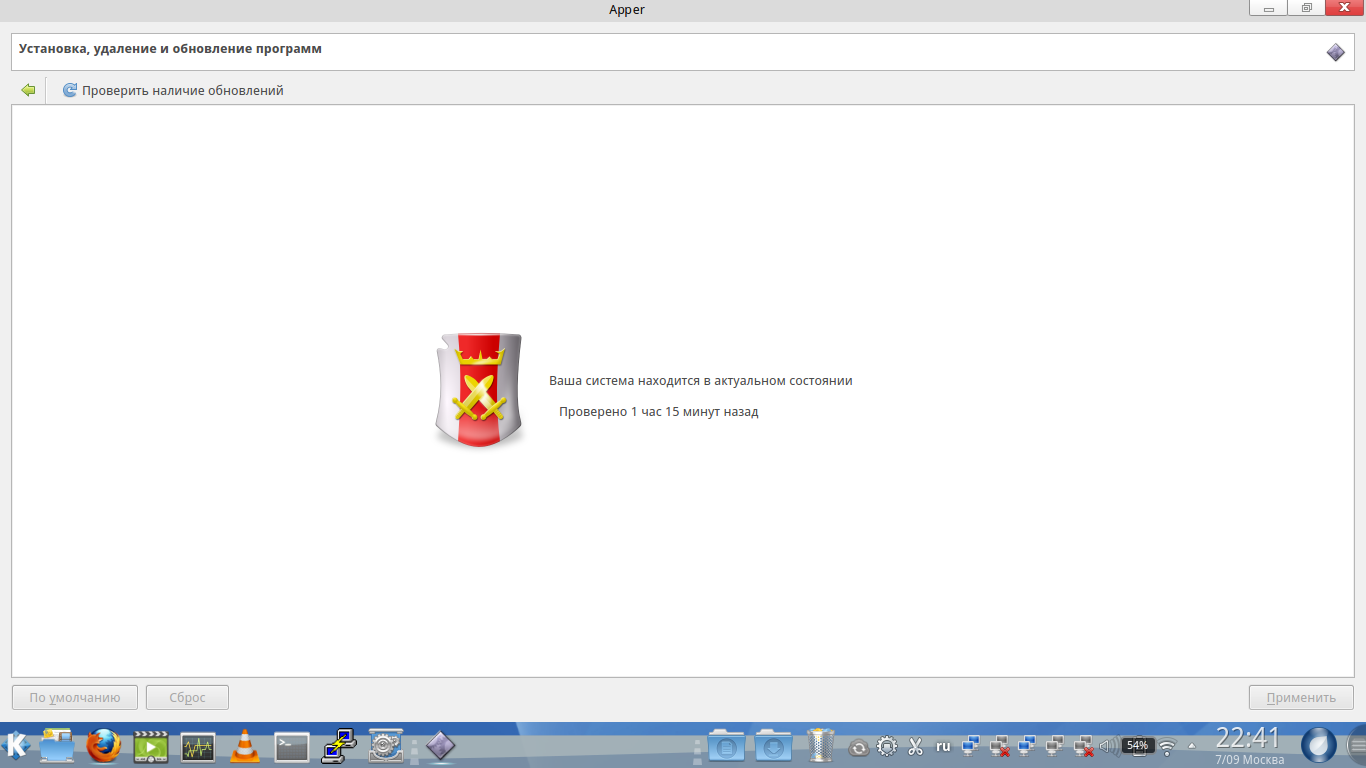Open the Wi-Fi network tray icon
This screenshot has width=1366, height=768.
point(1167,747)
